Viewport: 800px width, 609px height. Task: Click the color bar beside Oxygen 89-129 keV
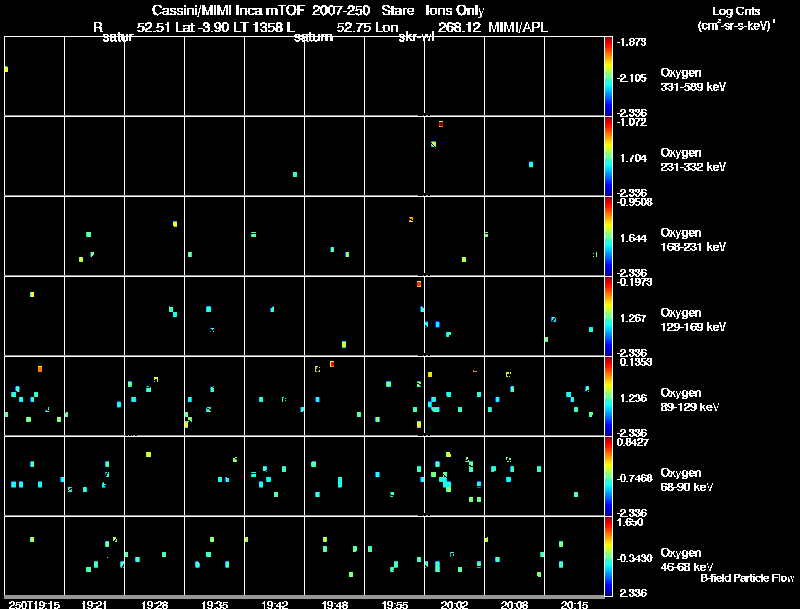608,396
